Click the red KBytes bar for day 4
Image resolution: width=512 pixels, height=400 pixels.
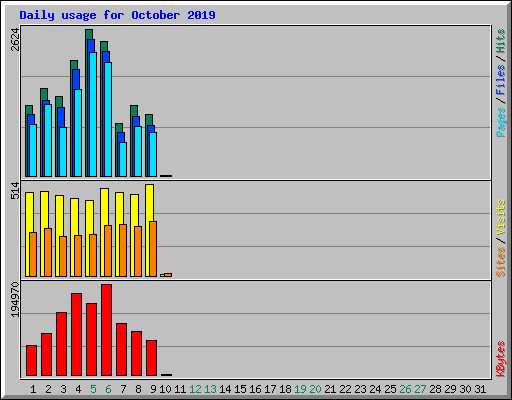76,335
